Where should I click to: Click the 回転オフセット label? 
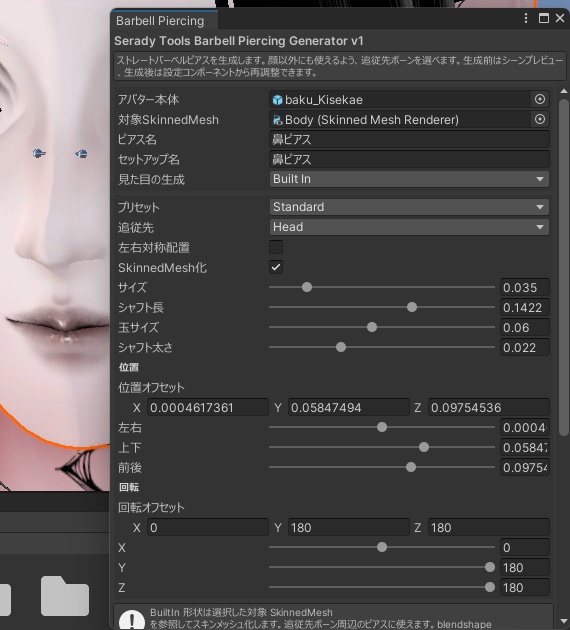pyautogui.click(x=151, y=507)
